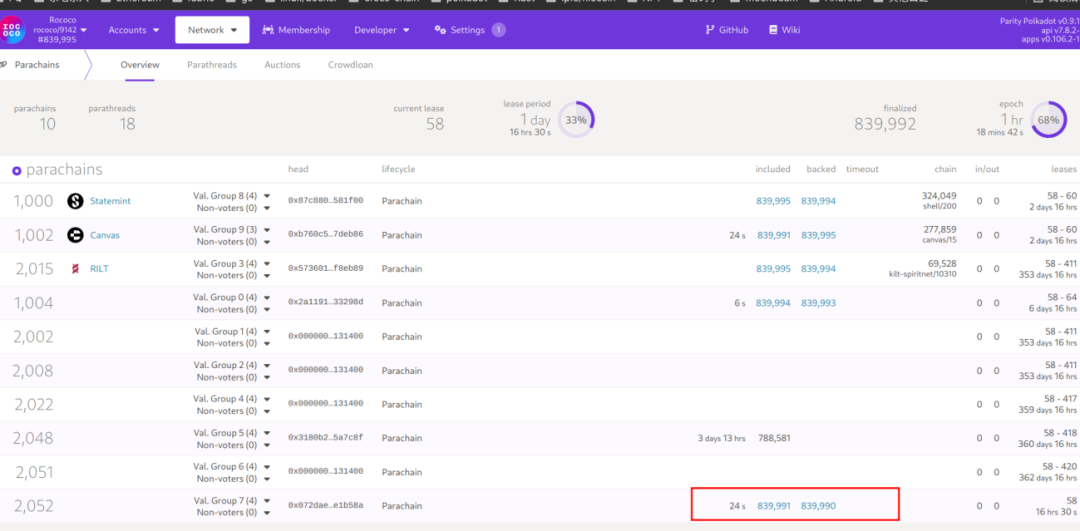Screen dimensions: 1080x531
Task: Click parachain ID 2,048
Action: [x=32, y=438]
